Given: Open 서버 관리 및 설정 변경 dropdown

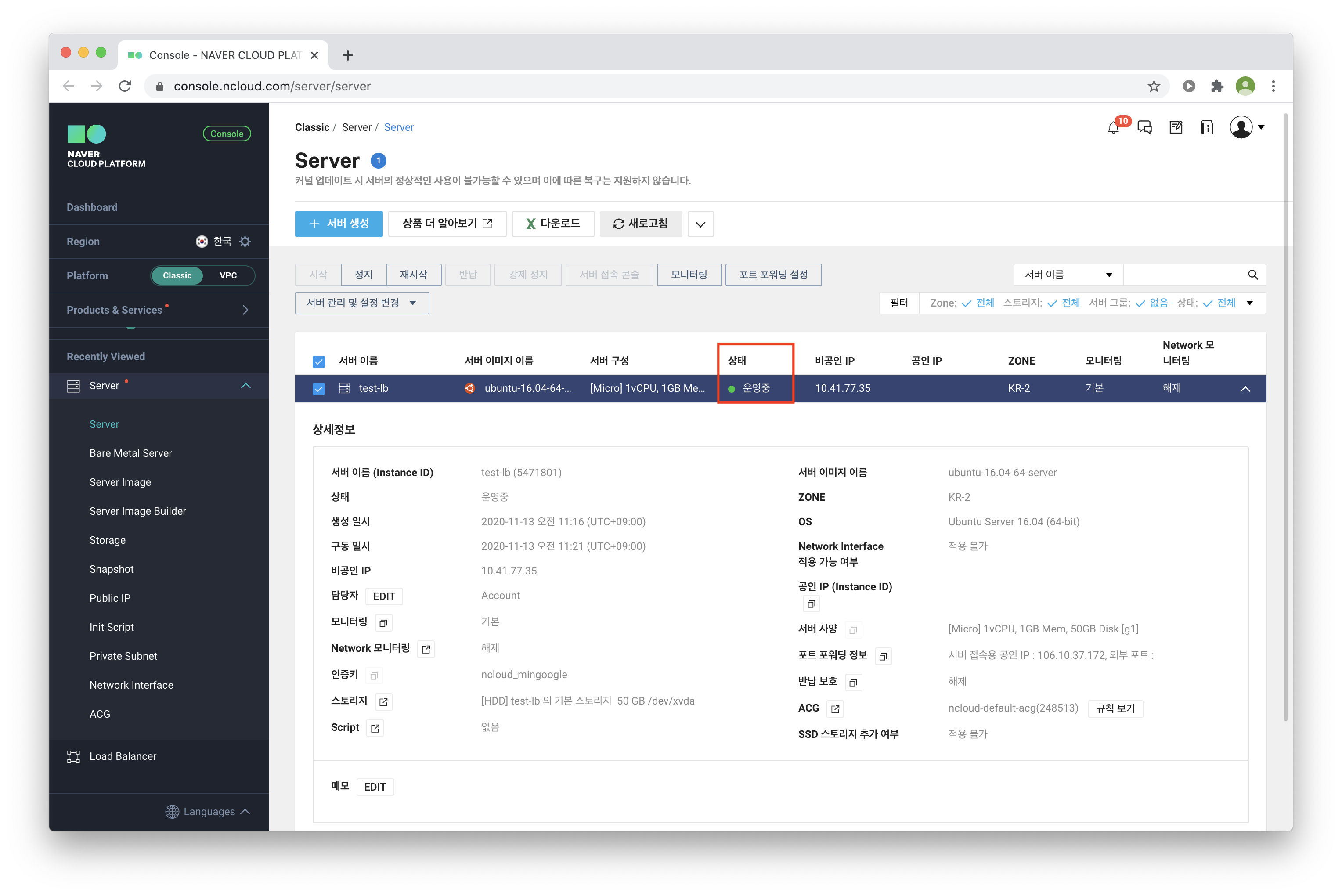Looking at the screenshot, I should tap(362, 303).
